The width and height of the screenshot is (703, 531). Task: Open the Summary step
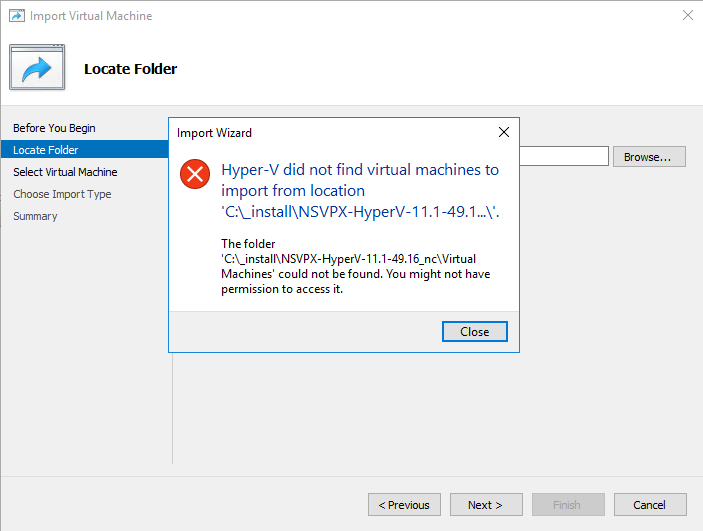point(35,216)
